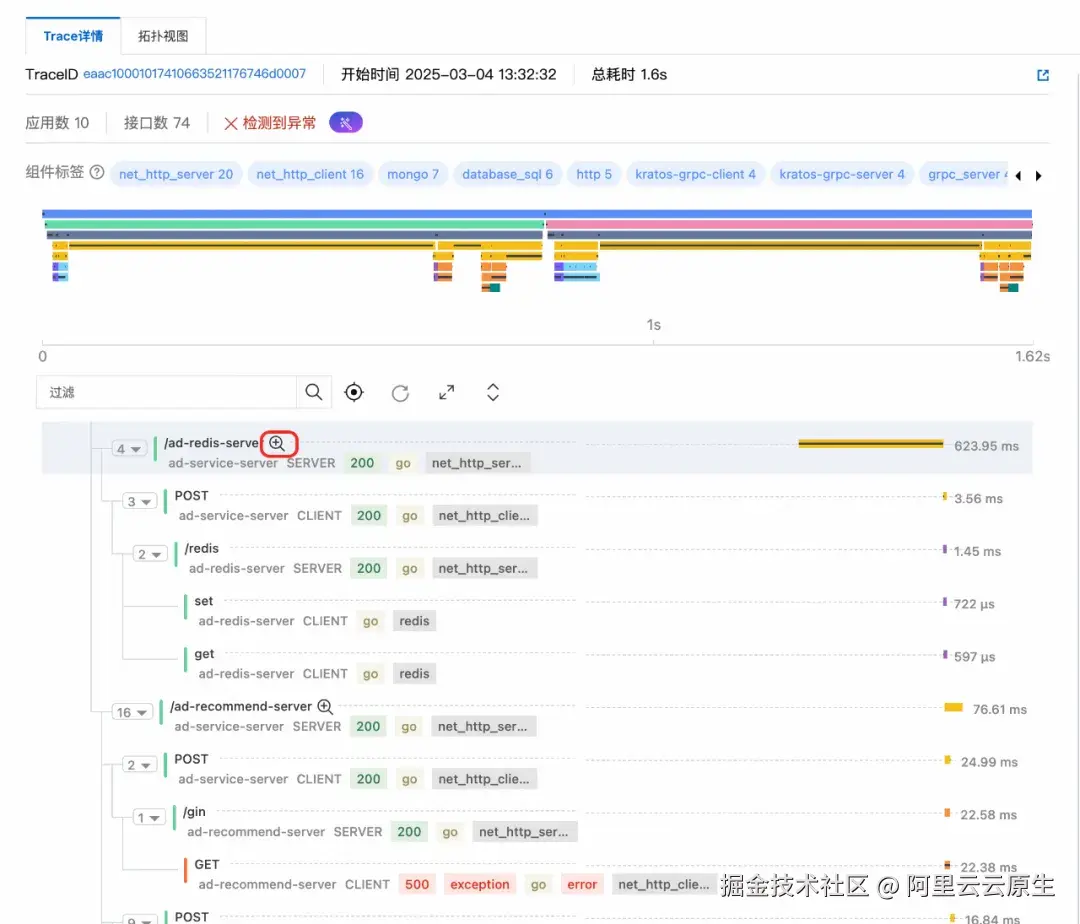Click the left arrow beside component tags

[1016, 174]
